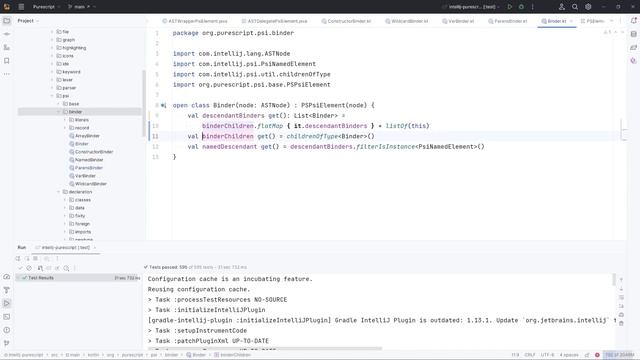This screenshot has width=640, height=360.
Task: Open the Purescript project dropdown
Action: pos(46,7)
